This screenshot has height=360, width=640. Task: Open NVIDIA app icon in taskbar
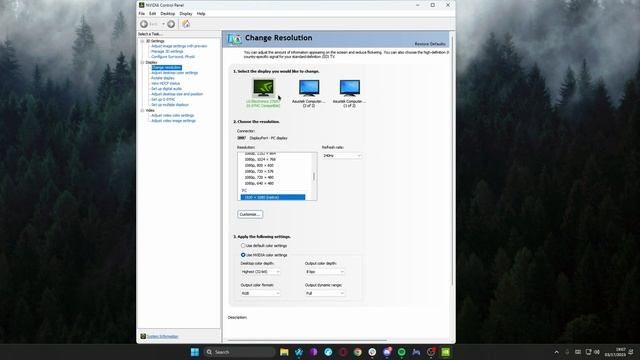coord(445,352)
